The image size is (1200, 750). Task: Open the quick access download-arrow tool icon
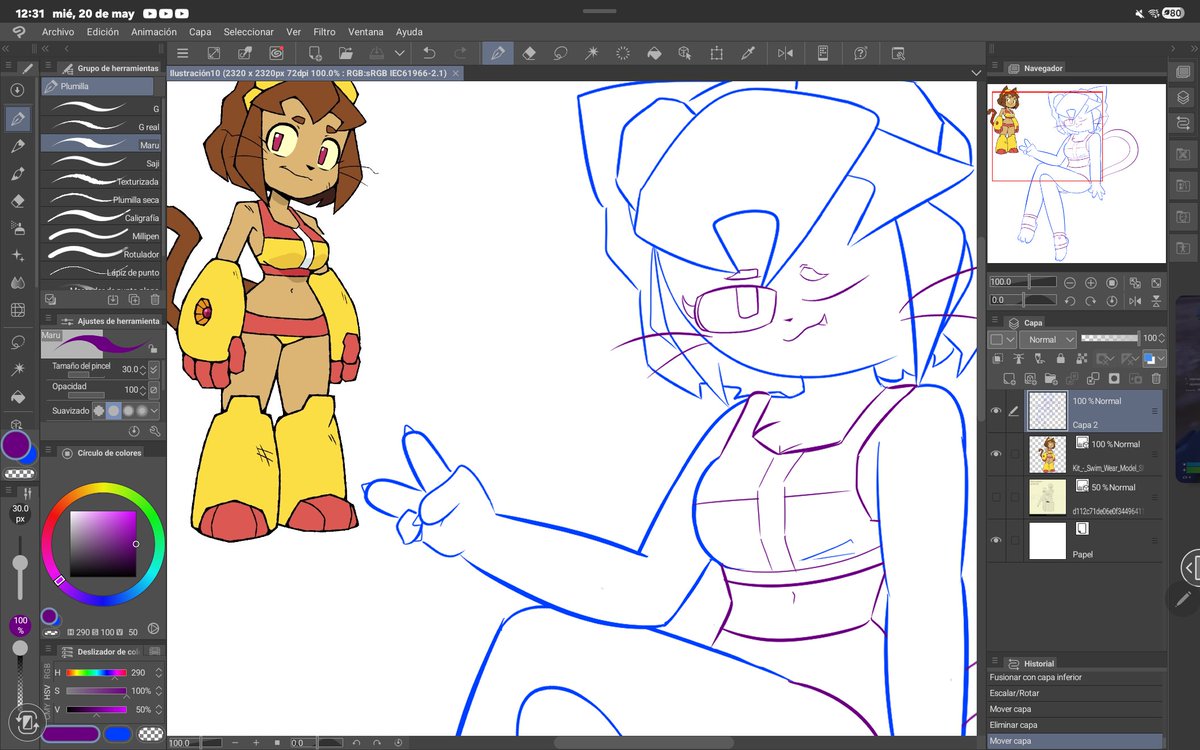(x=17, y=90)
